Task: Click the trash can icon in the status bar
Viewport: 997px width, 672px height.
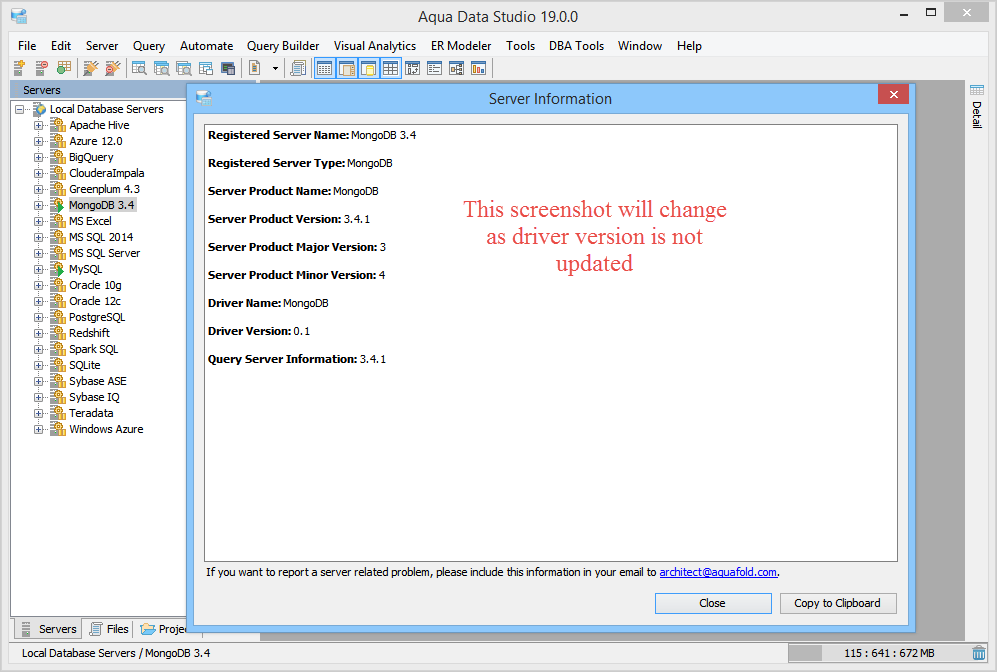Action: [x=979, y=653]
